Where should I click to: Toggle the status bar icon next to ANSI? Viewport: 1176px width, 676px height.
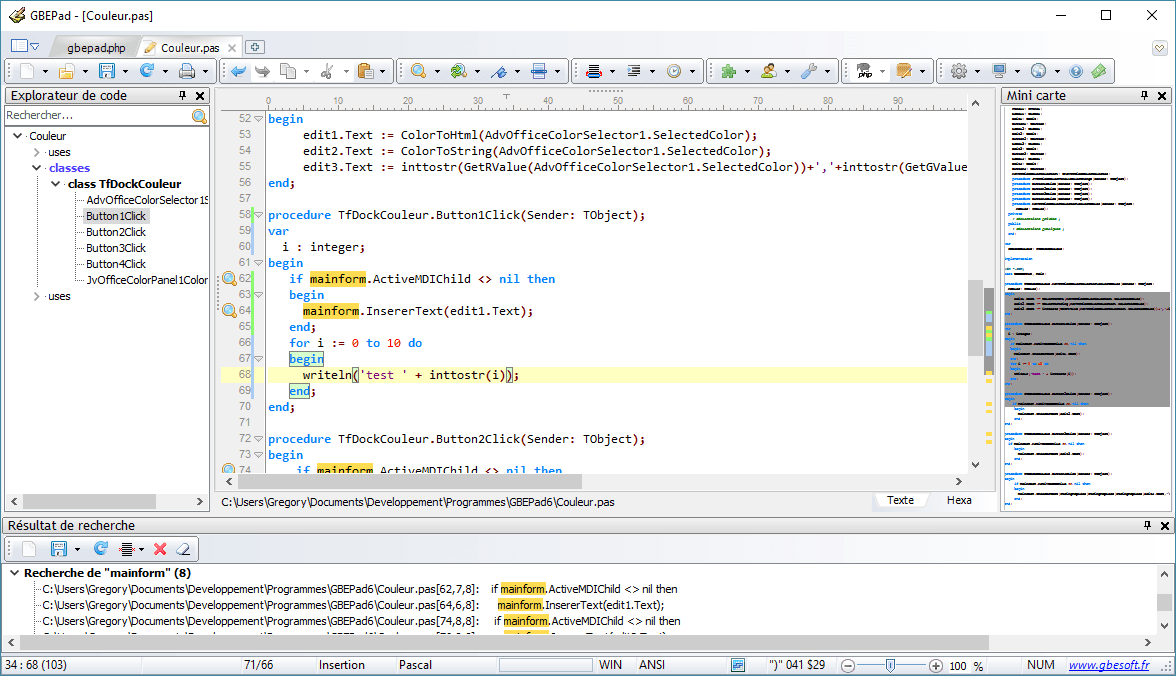coord(738,665)
